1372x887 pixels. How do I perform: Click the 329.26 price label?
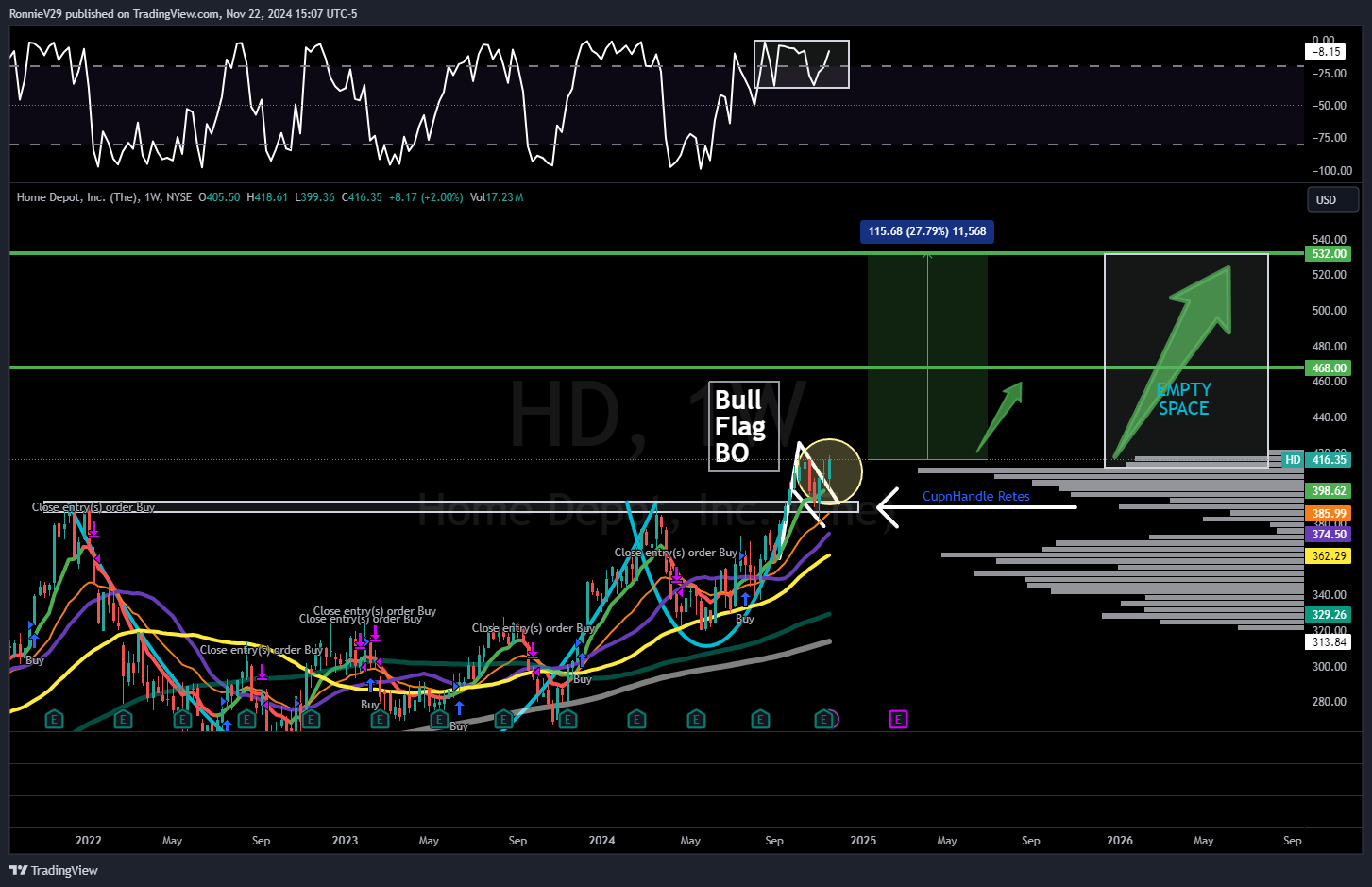coord(1329,615)
